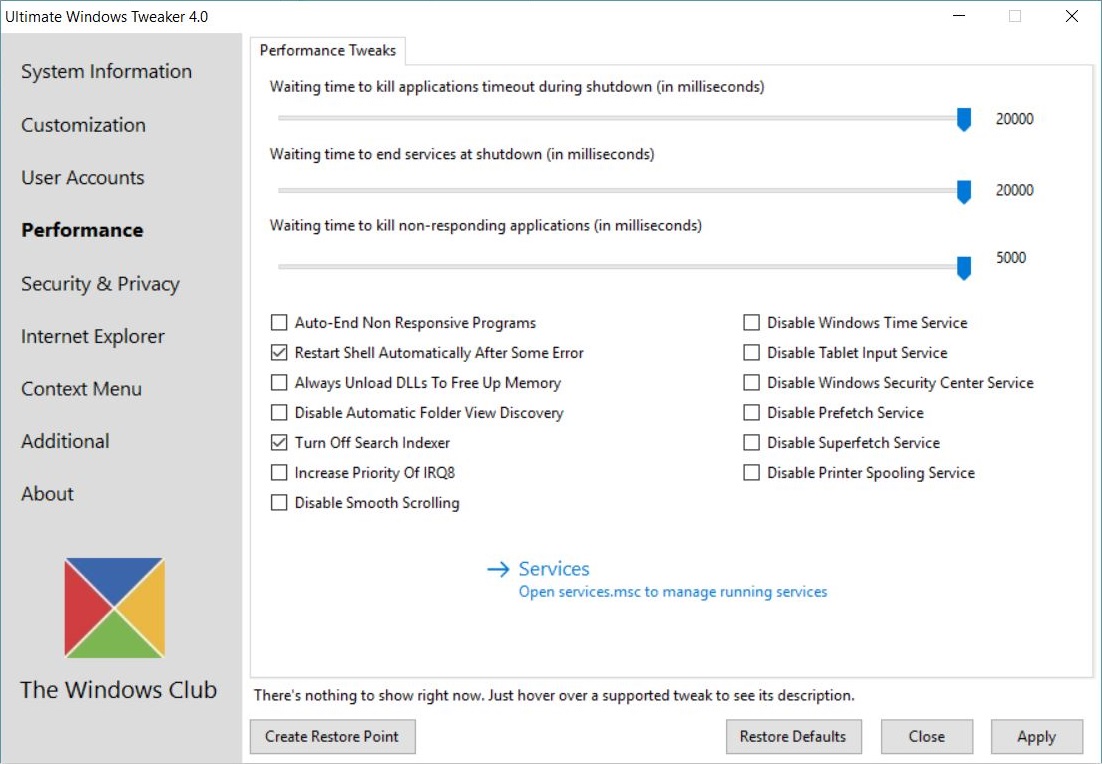Check Always Unload DLLs To Free Up Memory
The height and width of the screenshot is (764, 1102).
279,383
